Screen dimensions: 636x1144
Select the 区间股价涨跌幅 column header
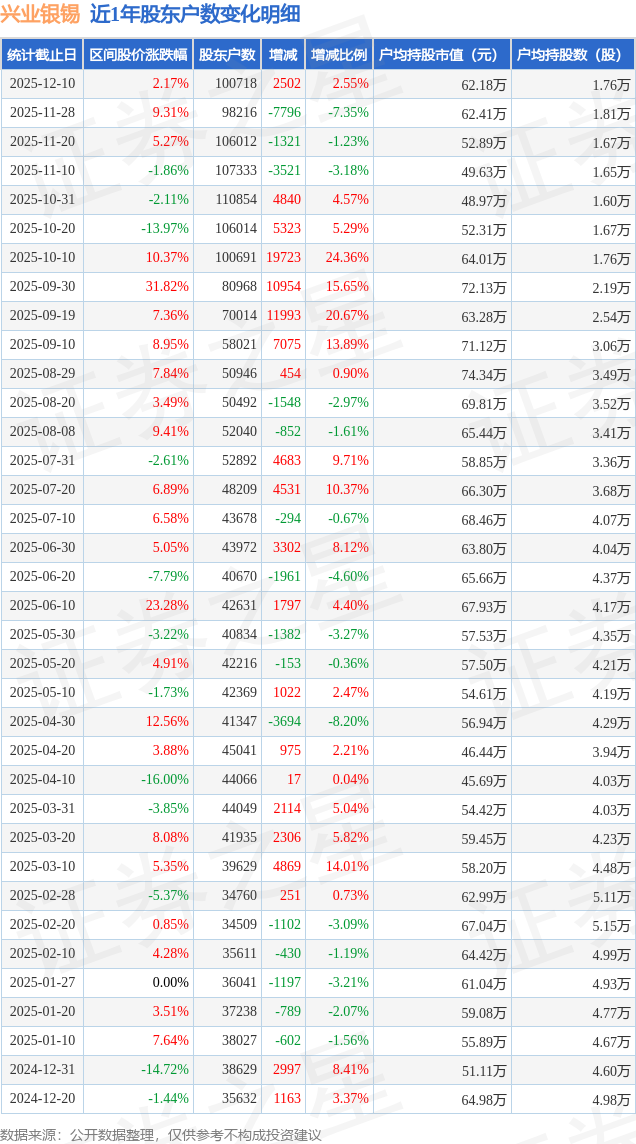[137, 55]
